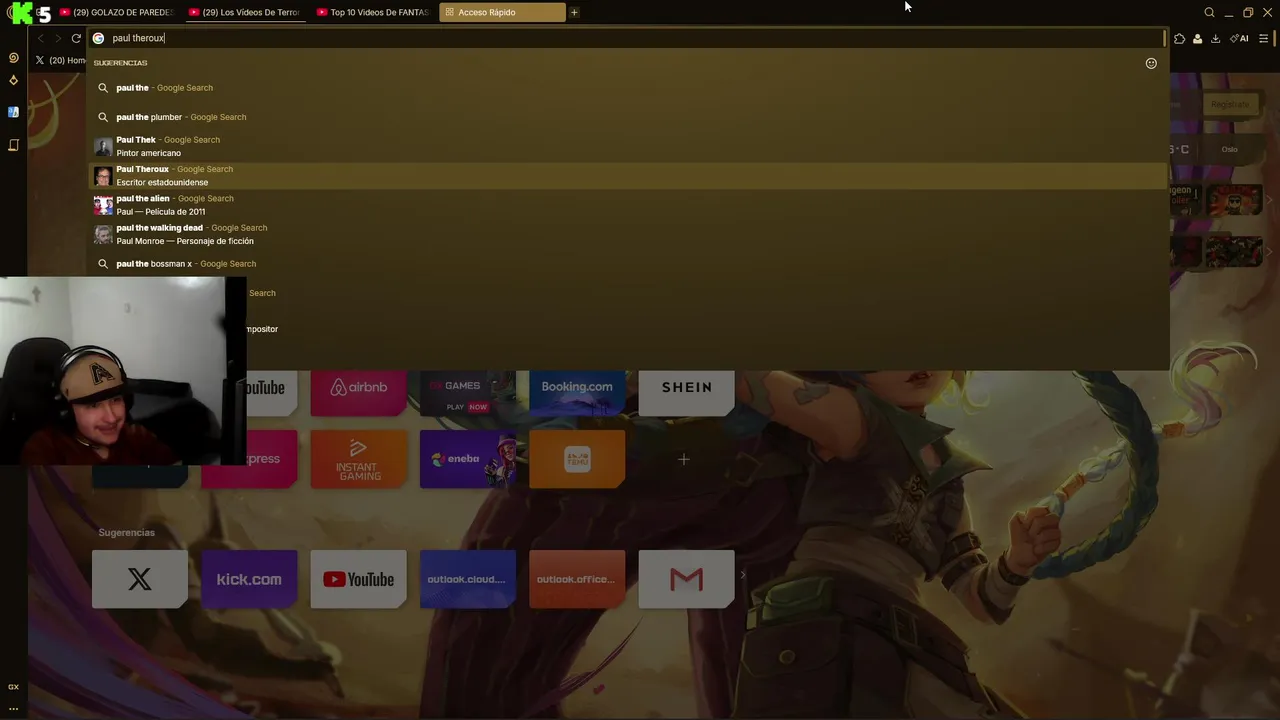Open the notebook icon in the sidebar
The width and height of the screenshot is (1280, 720).
[x=13, y=145]
